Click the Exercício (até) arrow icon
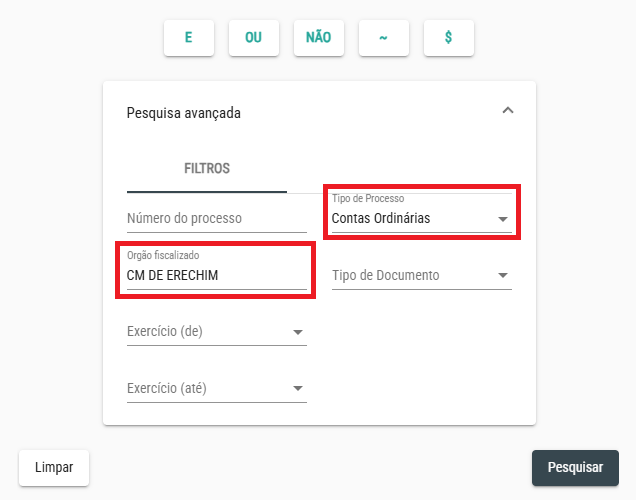Screen dimensions: 636x500 tap(298, 388)
